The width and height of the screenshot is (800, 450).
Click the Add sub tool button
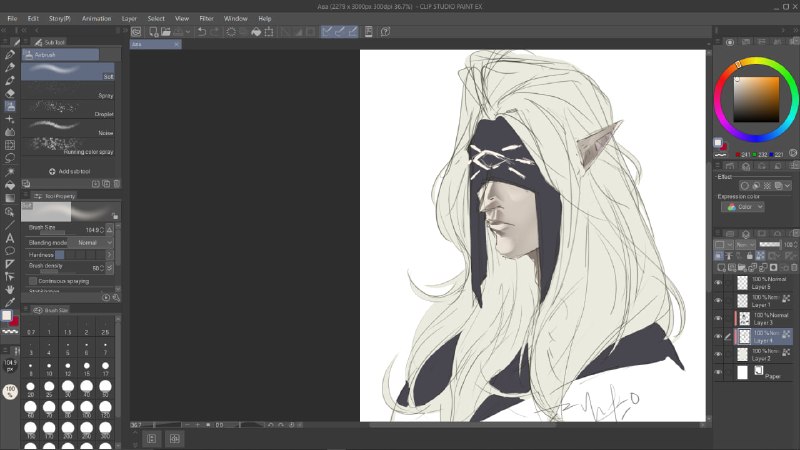coord(70,171)
